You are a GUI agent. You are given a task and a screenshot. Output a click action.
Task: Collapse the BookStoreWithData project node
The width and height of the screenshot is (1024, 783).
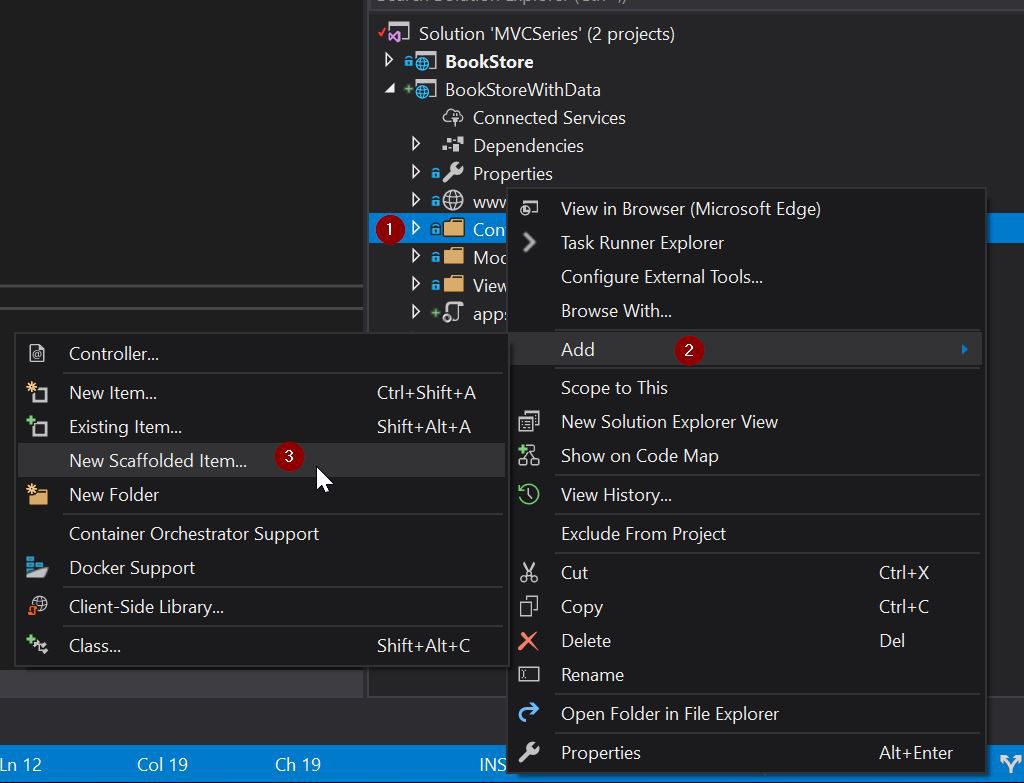pyautogui.click(x=390, y=89)
